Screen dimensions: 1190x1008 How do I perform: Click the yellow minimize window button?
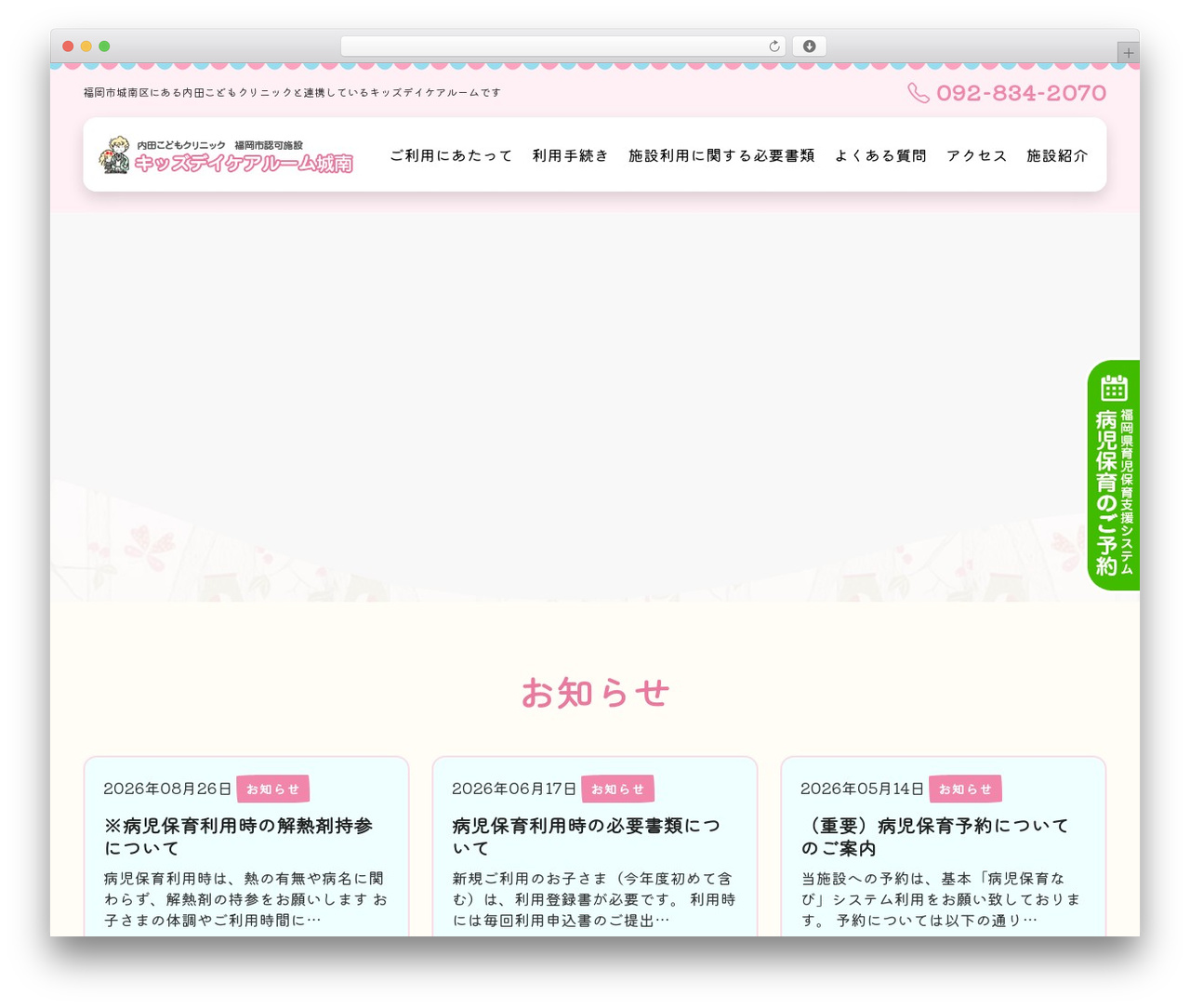coord(86,46)
